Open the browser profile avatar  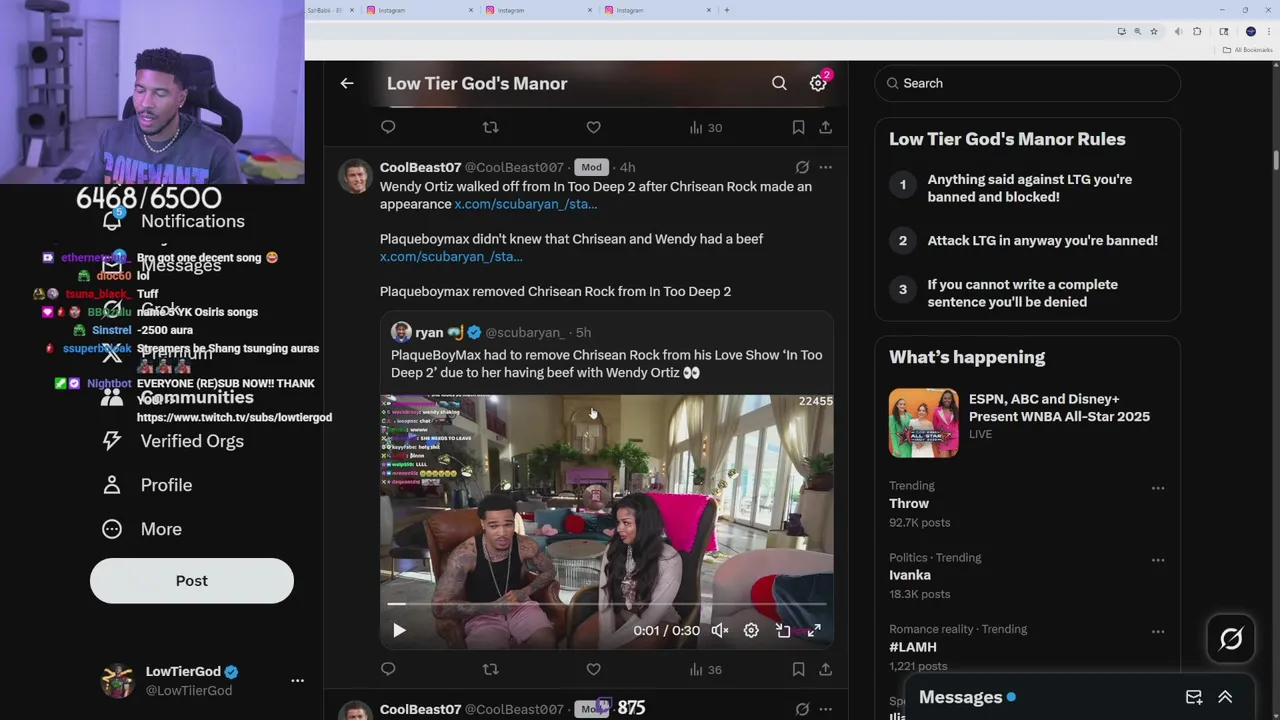[x=1250, y=32]
